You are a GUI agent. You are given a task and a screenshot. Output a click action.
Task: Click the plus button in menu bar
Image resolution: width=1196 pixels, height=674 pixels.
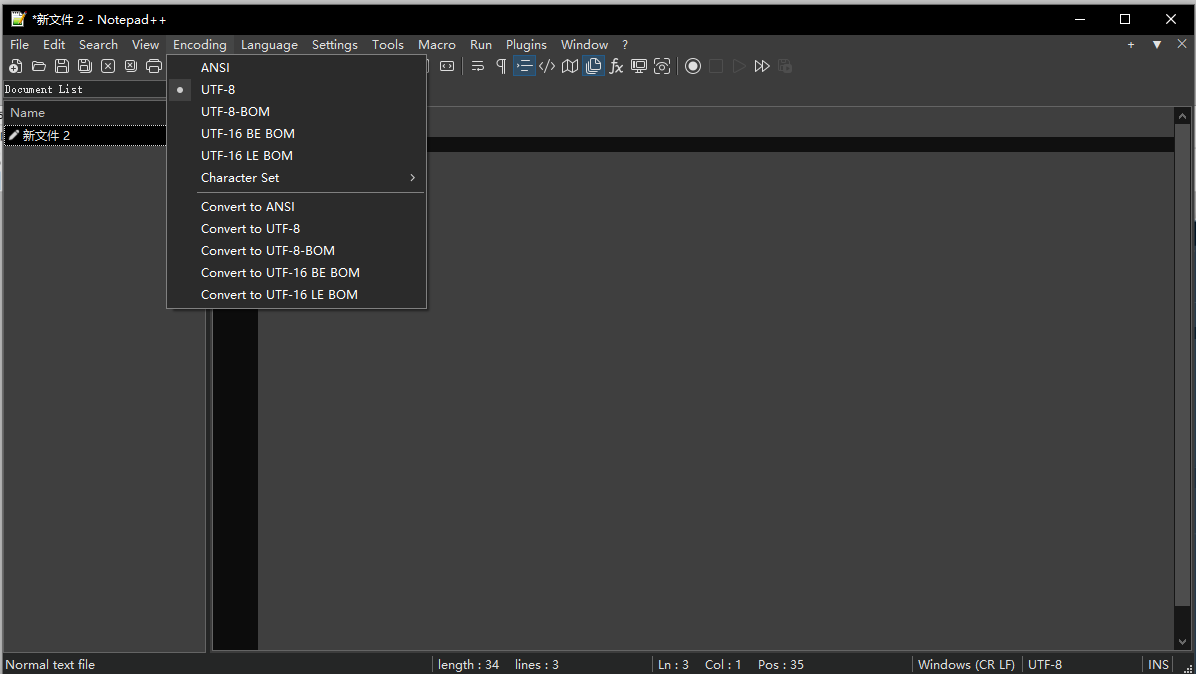pyautogui.click(x=1131, y=44)
